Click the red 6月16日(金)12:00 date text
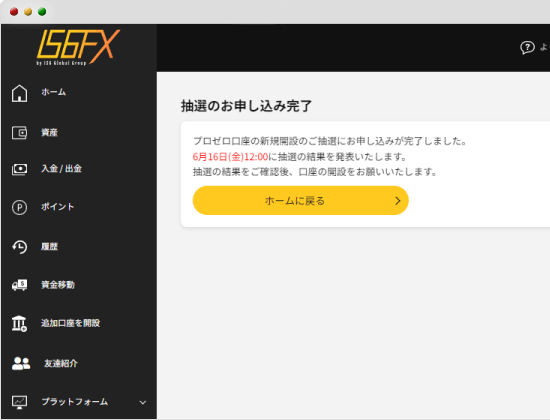 pyautogui.click(x=230, y=156)
